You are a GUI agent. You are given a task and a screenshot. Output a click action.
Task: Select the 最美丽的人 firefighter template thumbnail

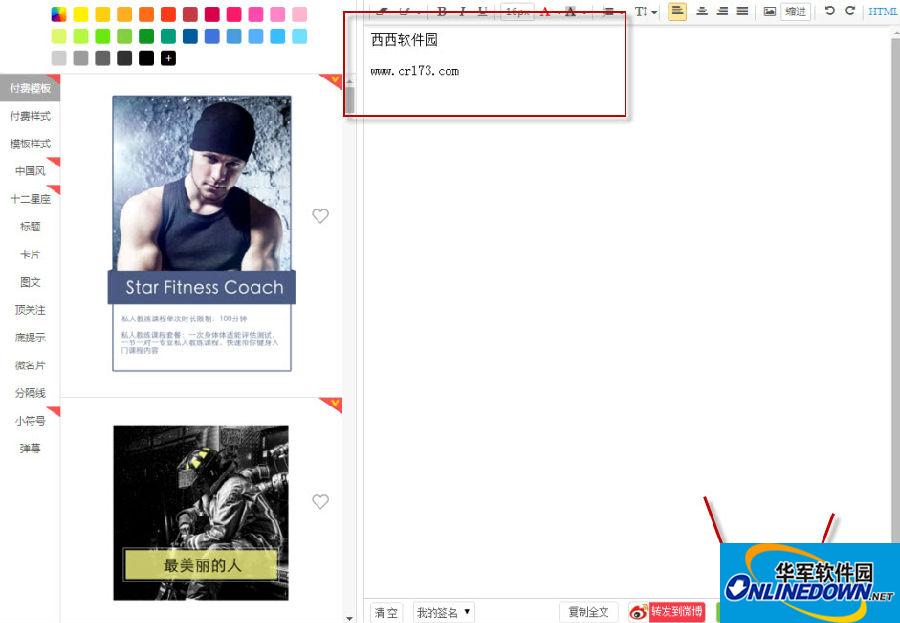(201, 513)
